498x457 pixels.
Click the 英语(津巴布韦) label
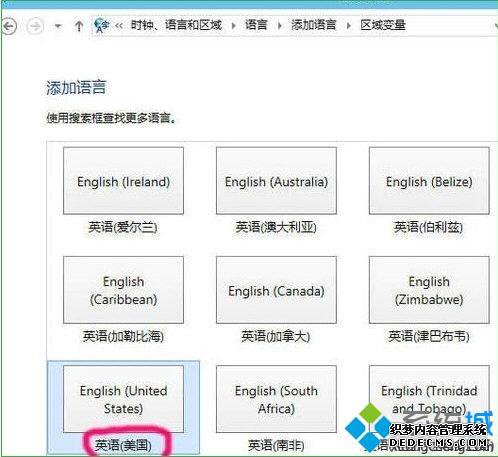pos(429,336)
